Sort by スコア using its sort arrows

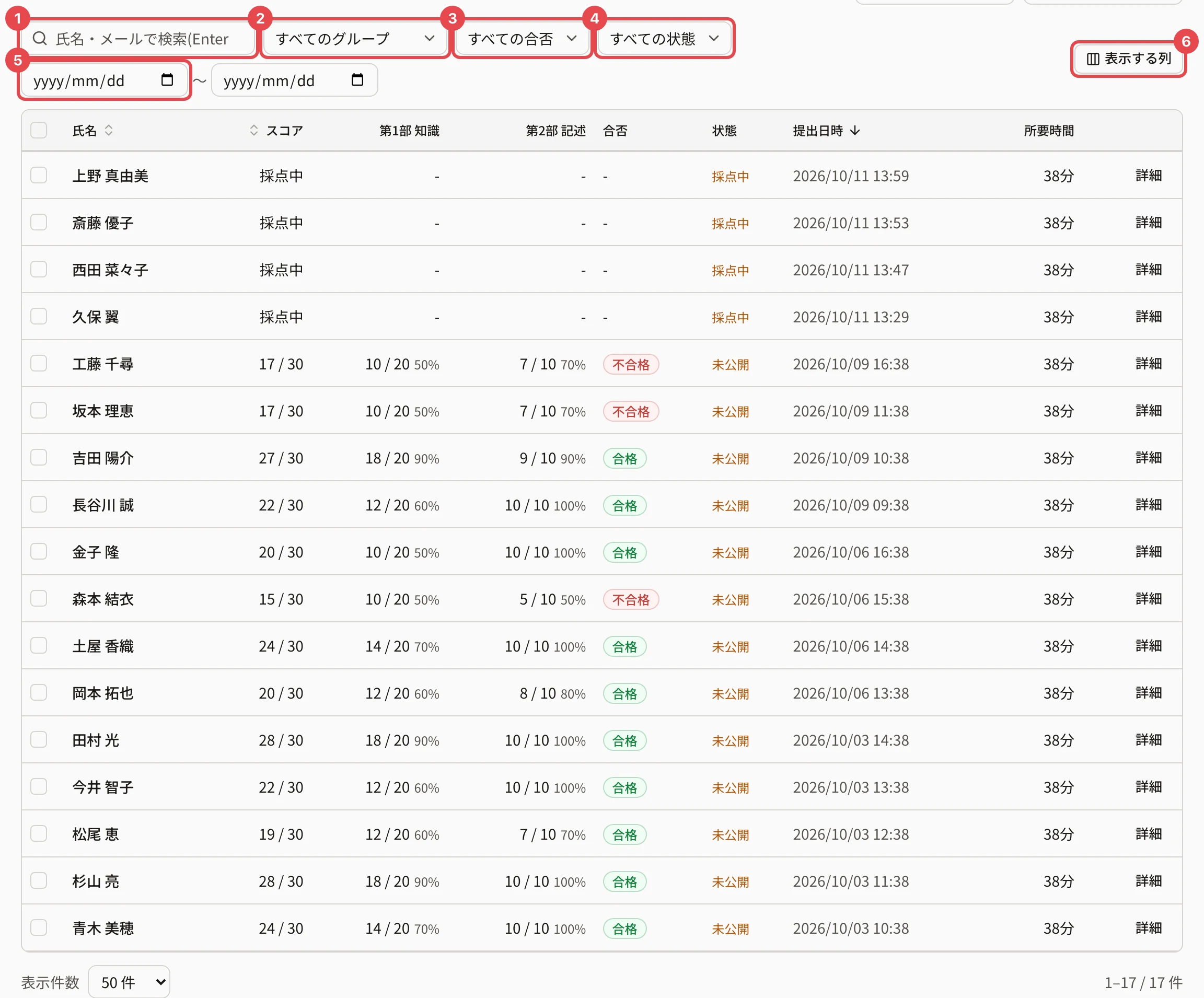[254, 130]
